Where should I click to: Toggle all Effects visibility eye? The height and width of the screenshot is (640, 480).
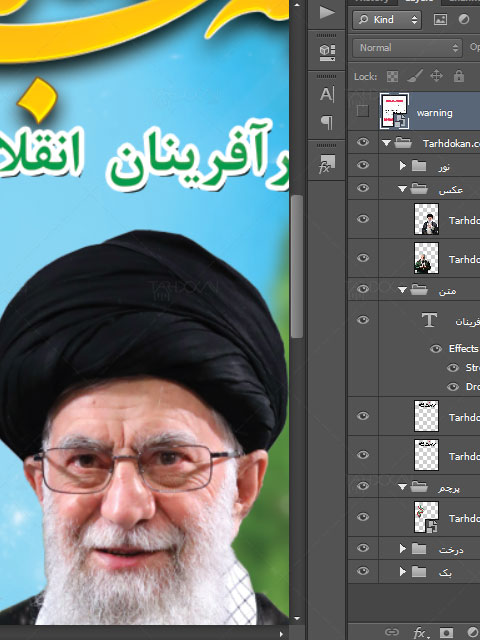436,349
